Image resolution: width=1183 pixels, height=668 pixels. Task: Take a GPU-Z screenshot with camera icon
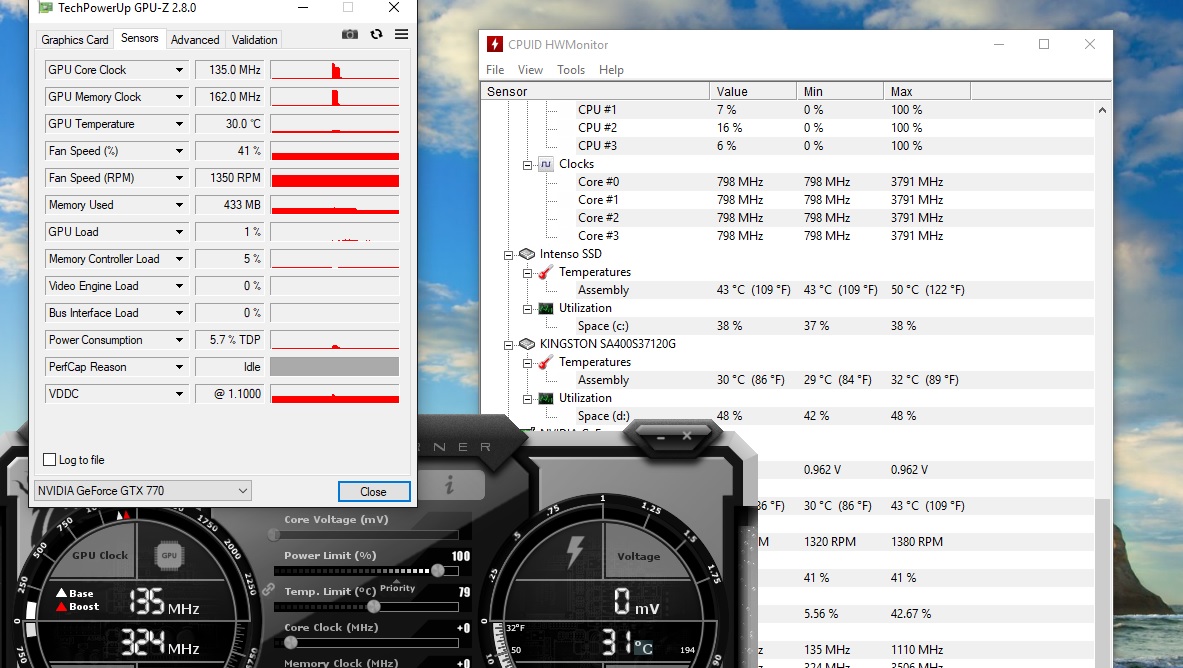(349, 35)
